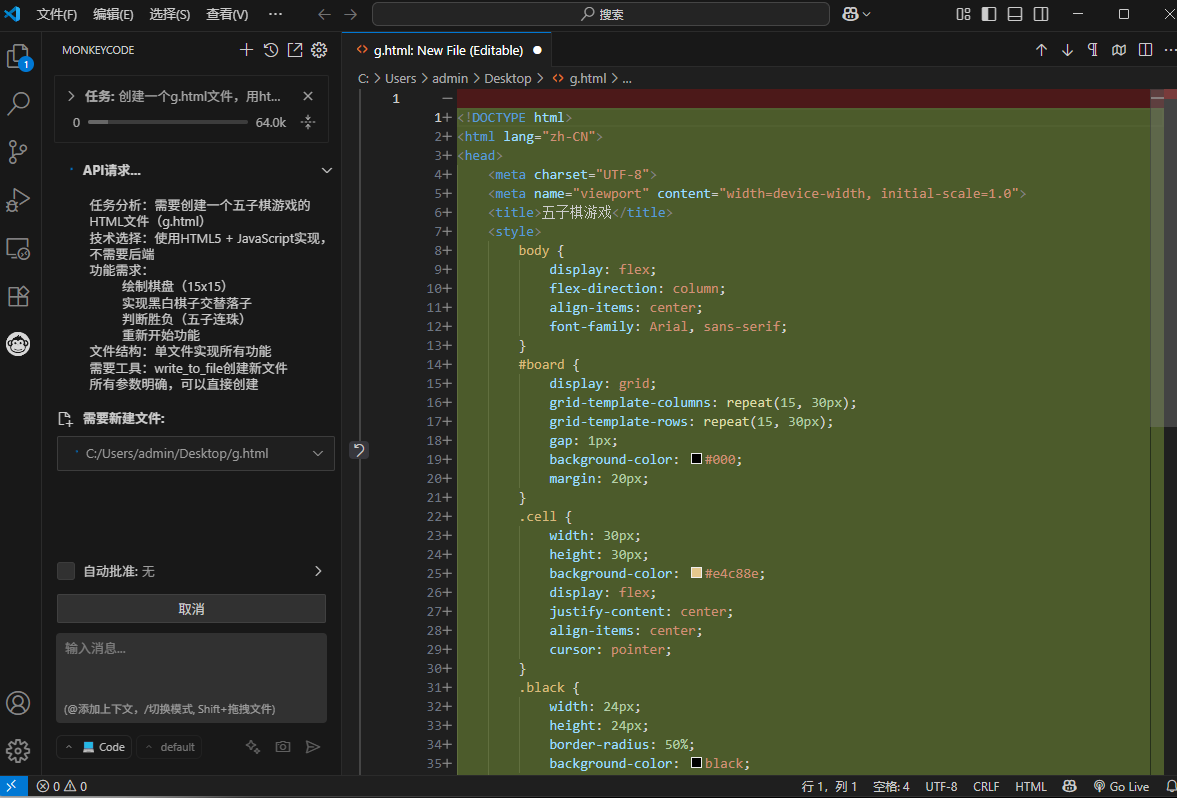Click the title bar search box

coord(601,14)
